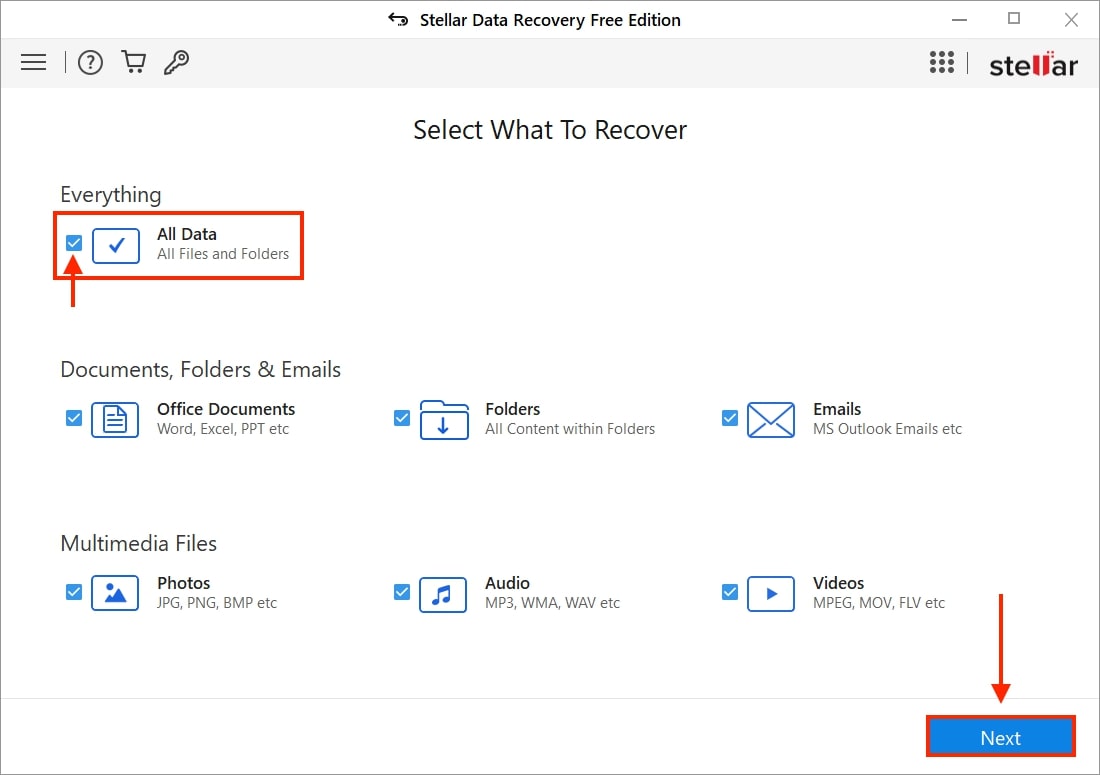Screen dimensions: 1100x775
Task: Click the back arrow in the title bar
Action: [x=396, y=19]
